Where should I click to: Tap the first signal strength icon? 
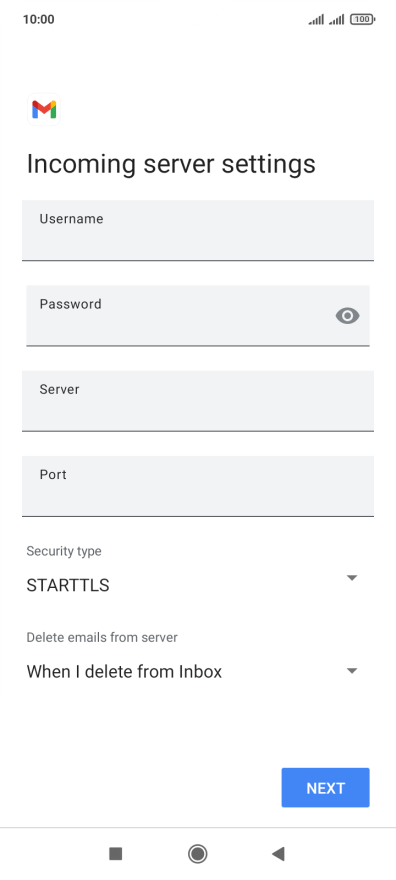coord(316,20)
